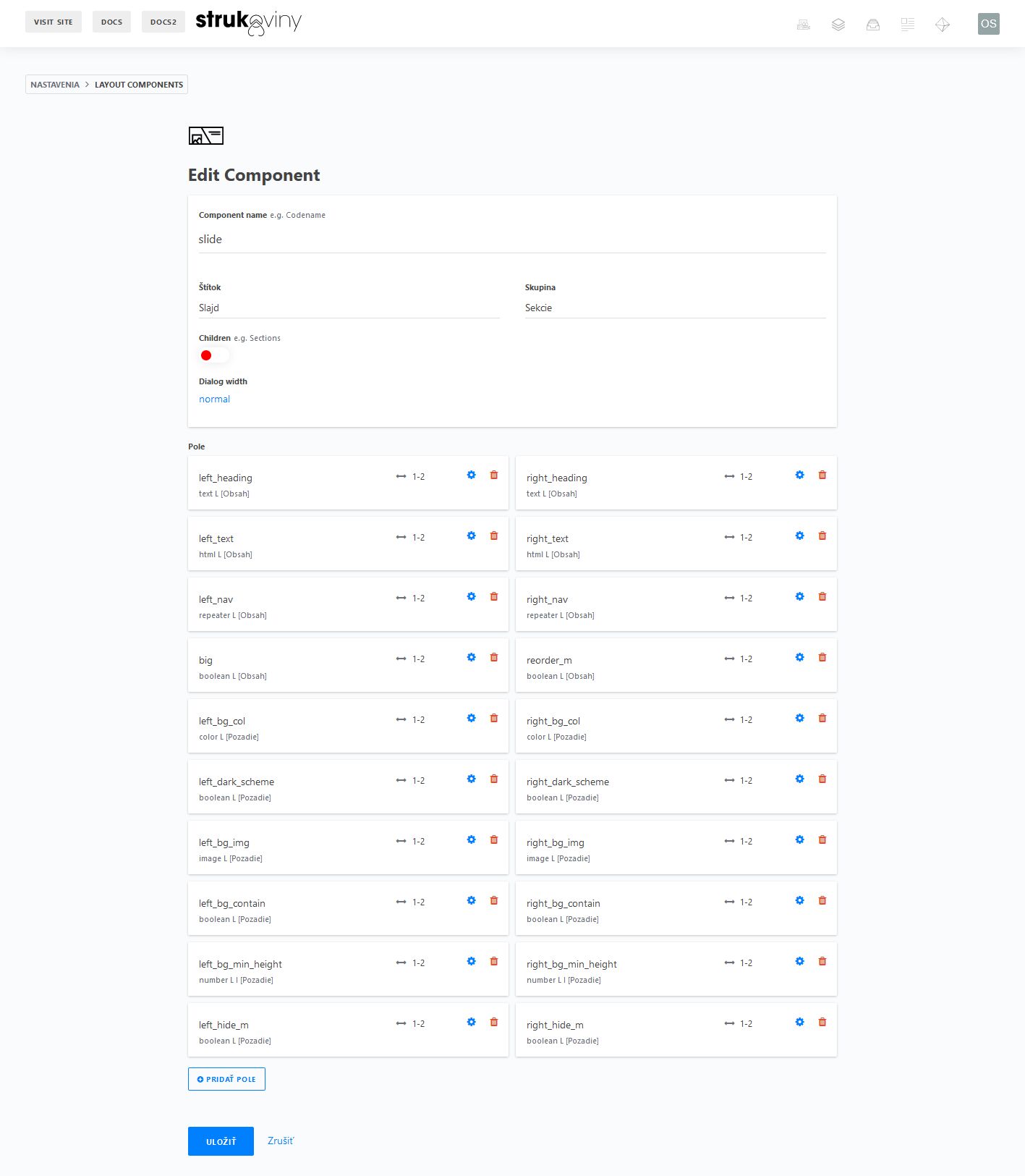Viewport: 1025px width, 1176px height.
Task: Change width 1-2 of right_hide_m field
Action: [739, 1024]
